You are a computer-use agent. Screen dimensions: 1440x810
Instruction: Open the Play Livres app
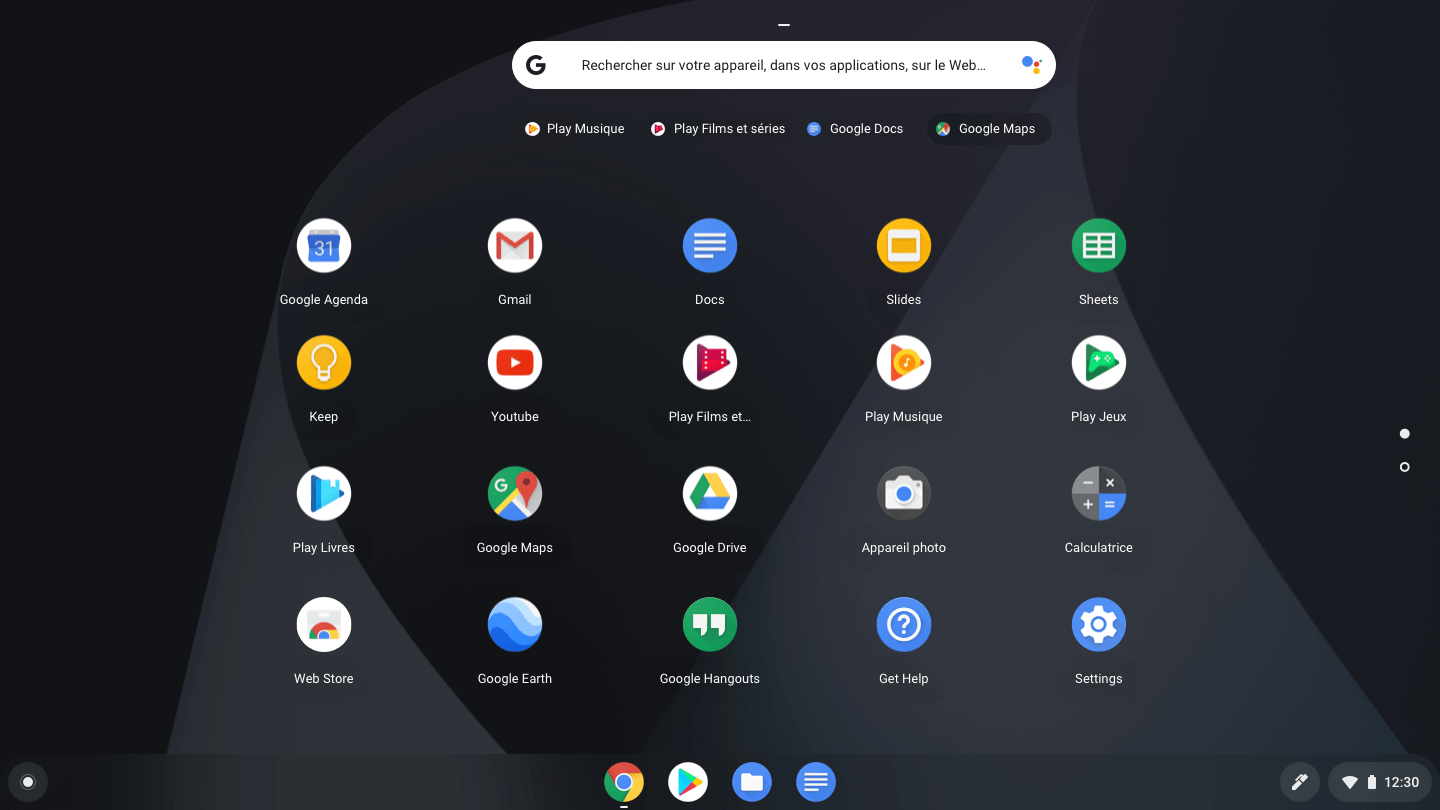coord(324,494)
